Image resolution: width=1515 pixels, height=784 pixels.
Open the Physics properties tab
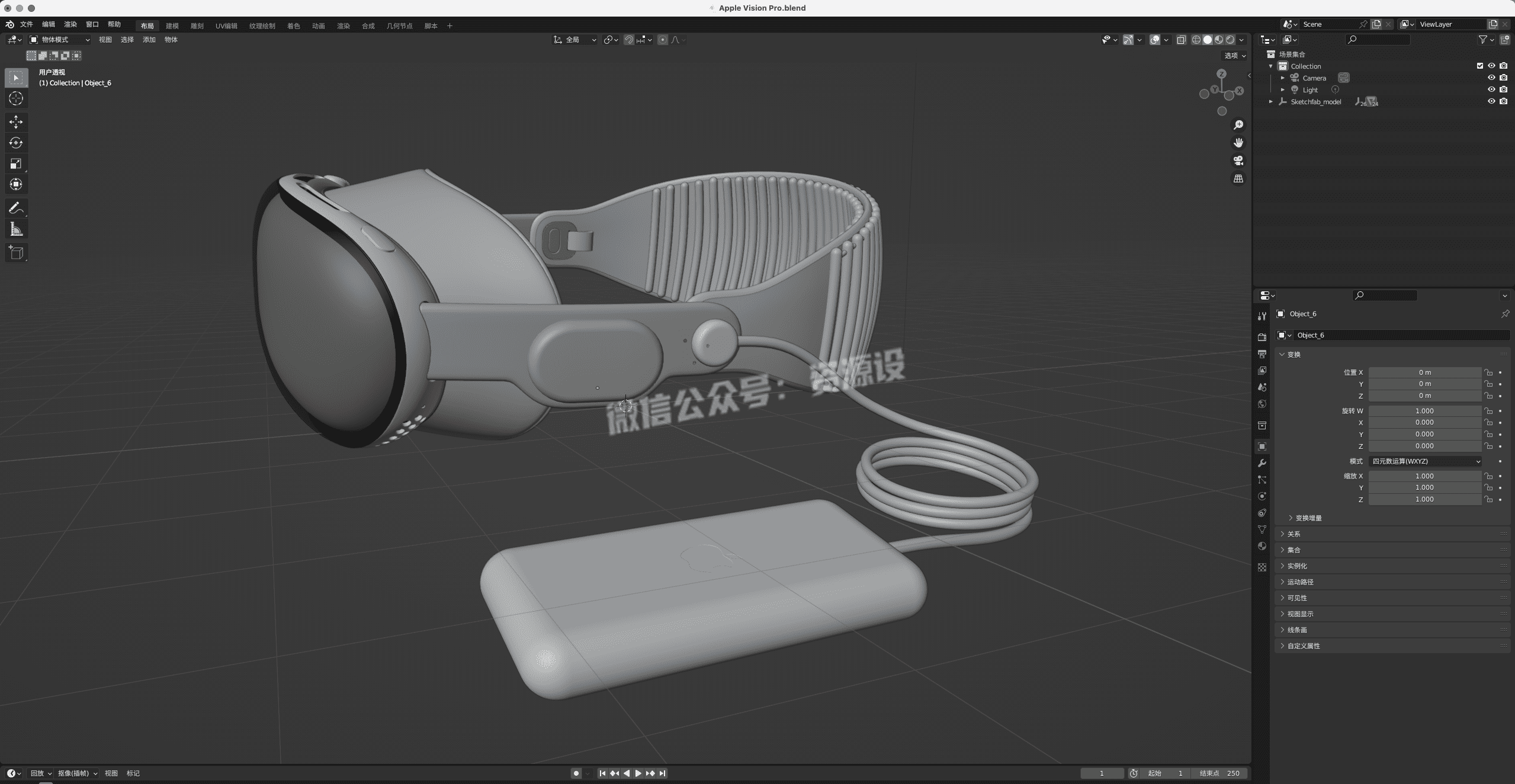(x=1262, y=496)
